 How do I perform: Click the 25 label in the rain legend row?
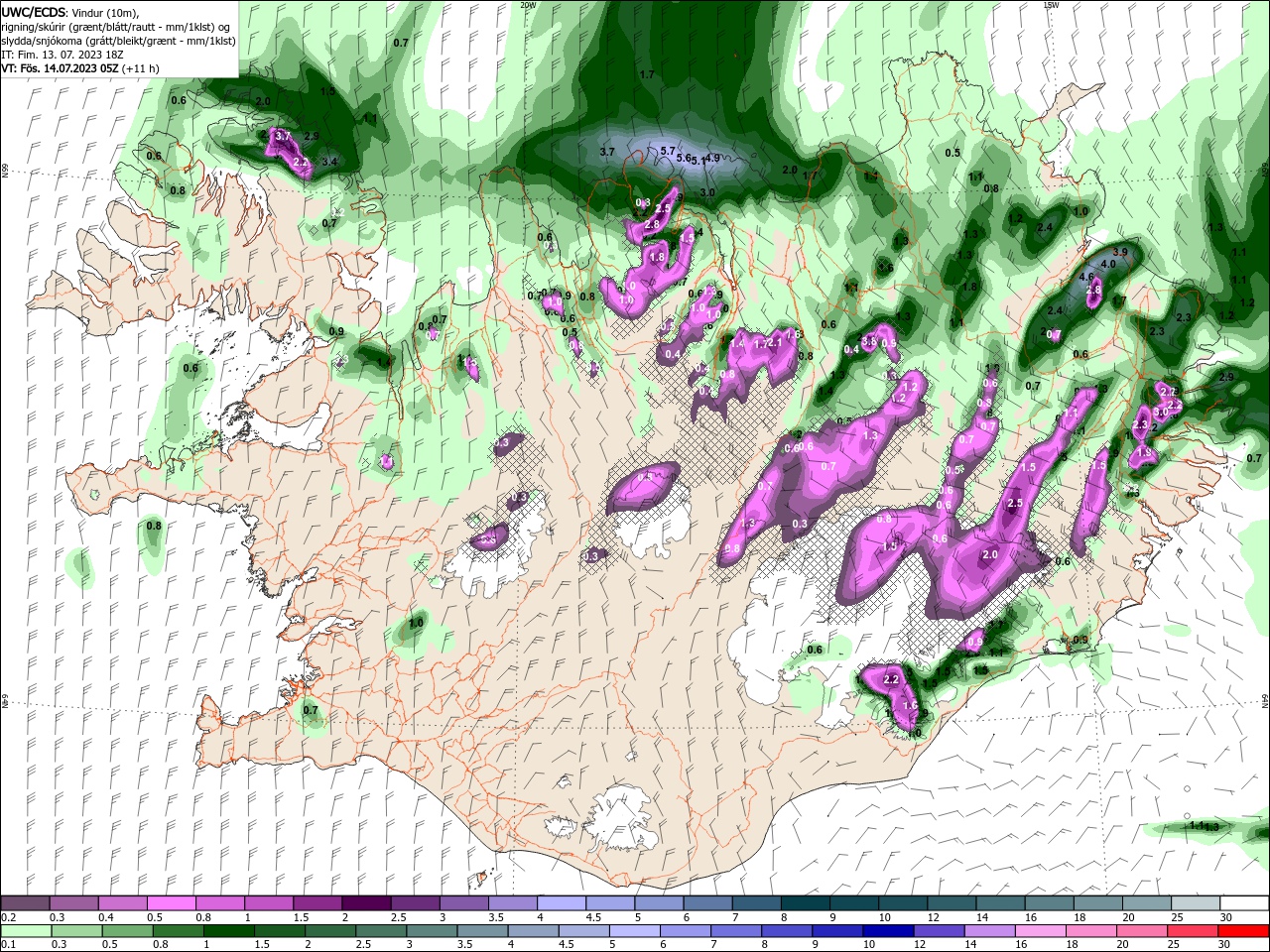1176,946
